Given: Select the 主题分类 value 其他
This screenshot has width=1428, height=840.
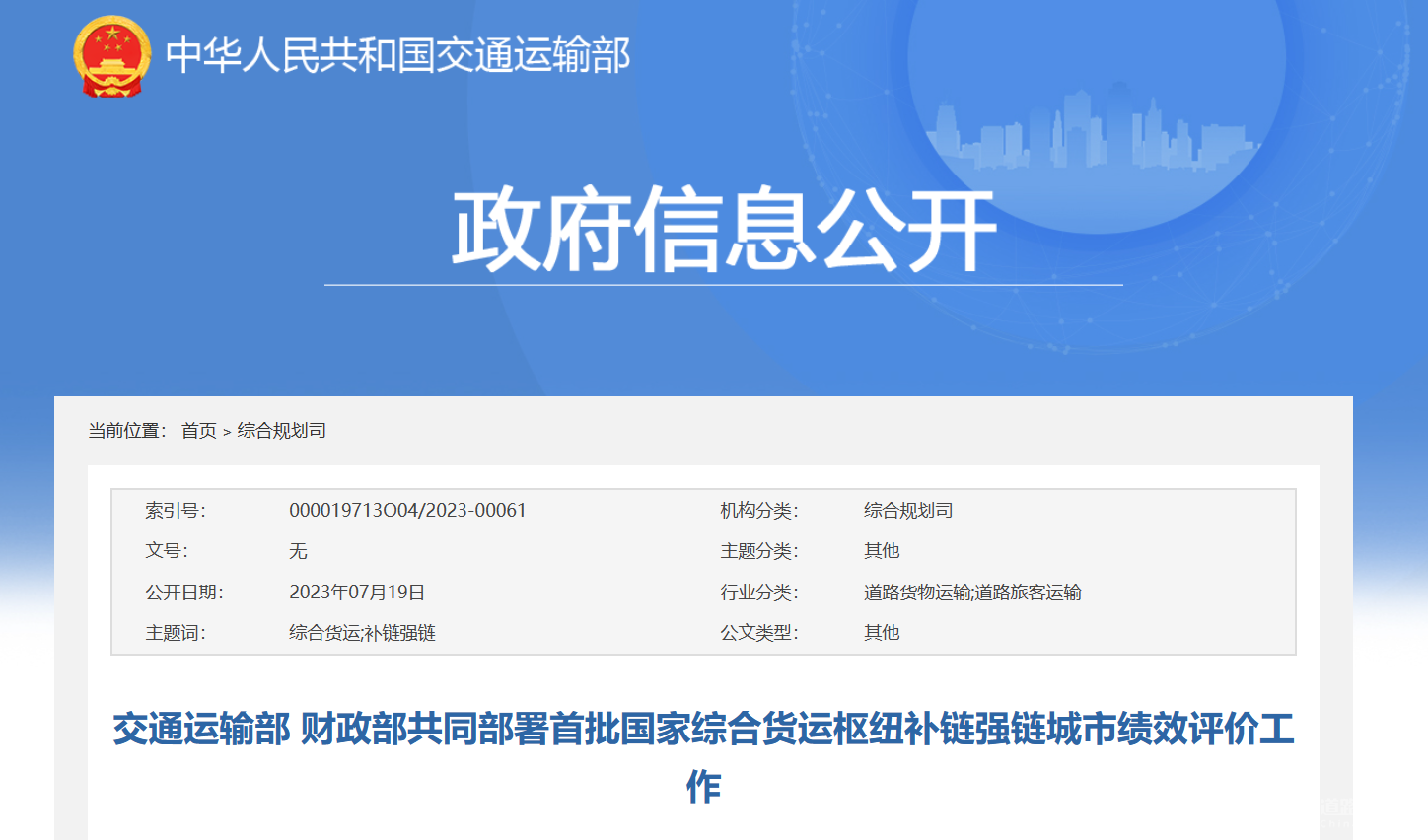Looking at the screenshot, I should click(882, 551).
